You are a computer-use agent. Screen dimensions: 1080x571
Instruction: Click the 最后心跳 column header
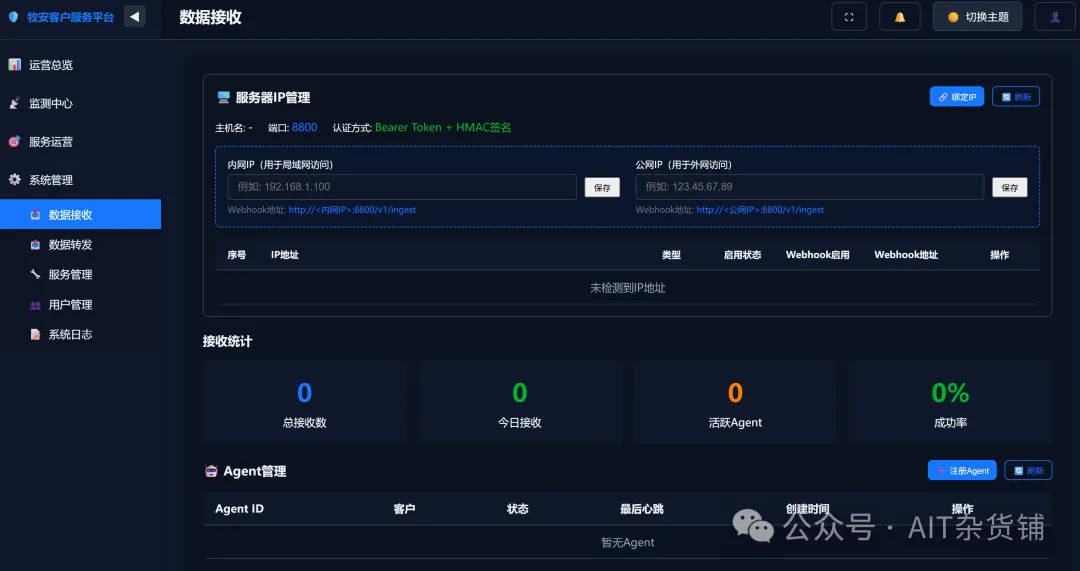click(641, 509)
